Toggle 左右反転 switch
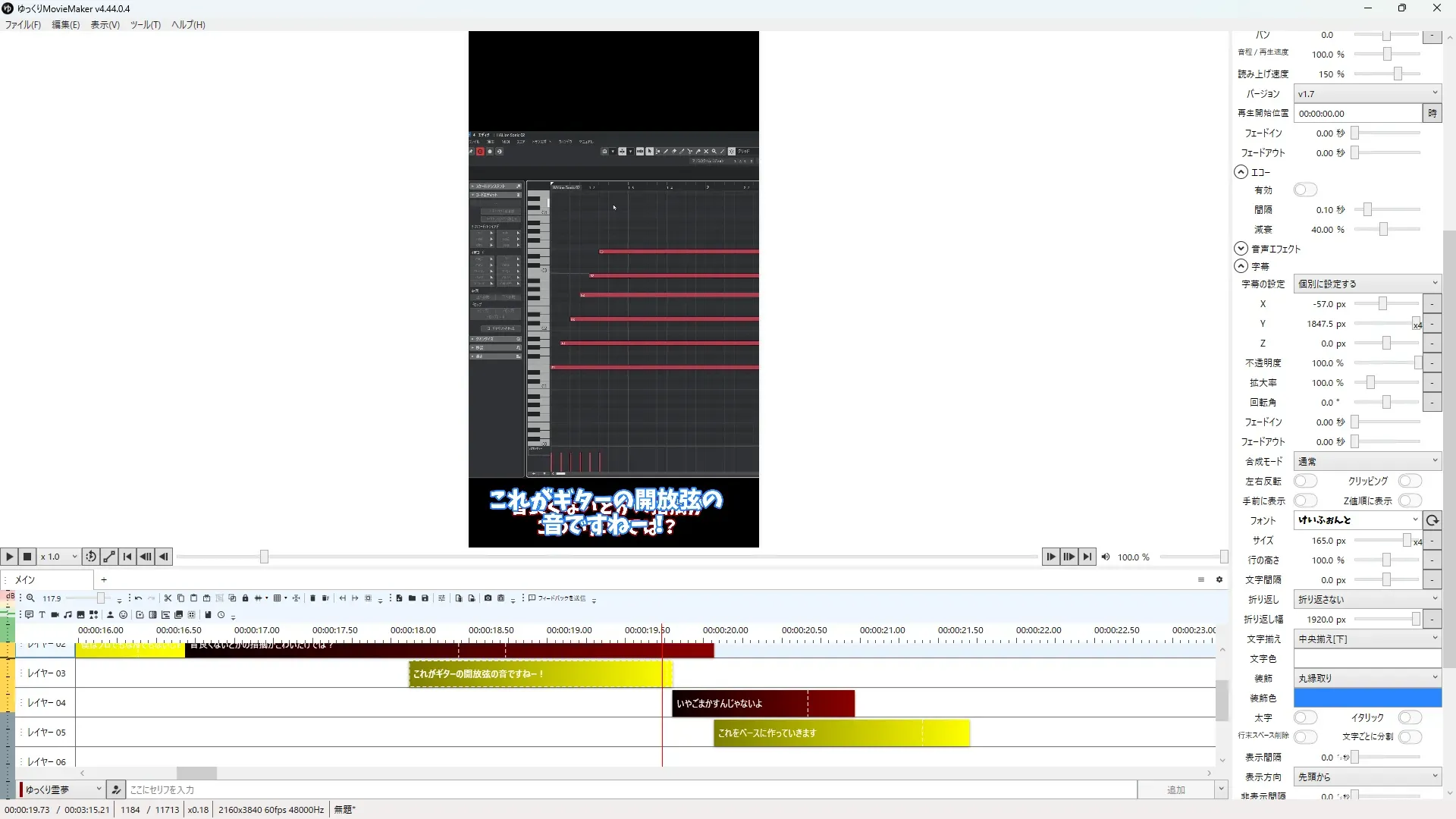The width and height of the screenshot is (1456, 819). 1305,481
